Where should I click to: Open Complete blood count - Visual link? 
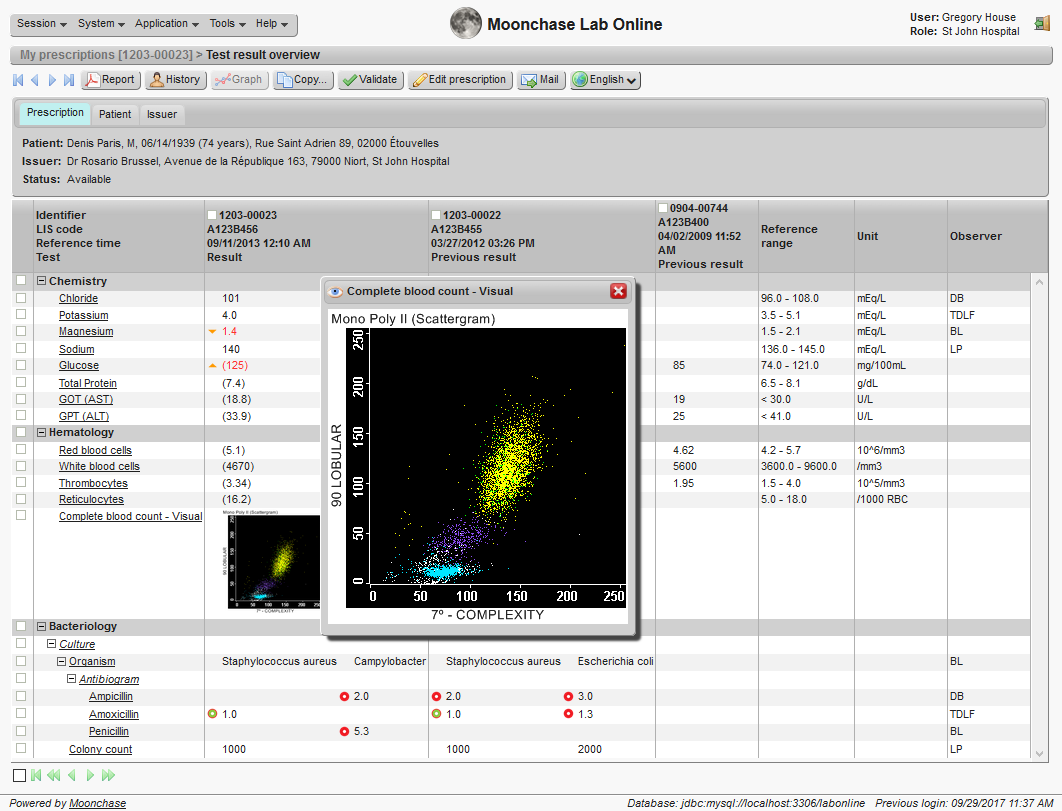[130, 516]
